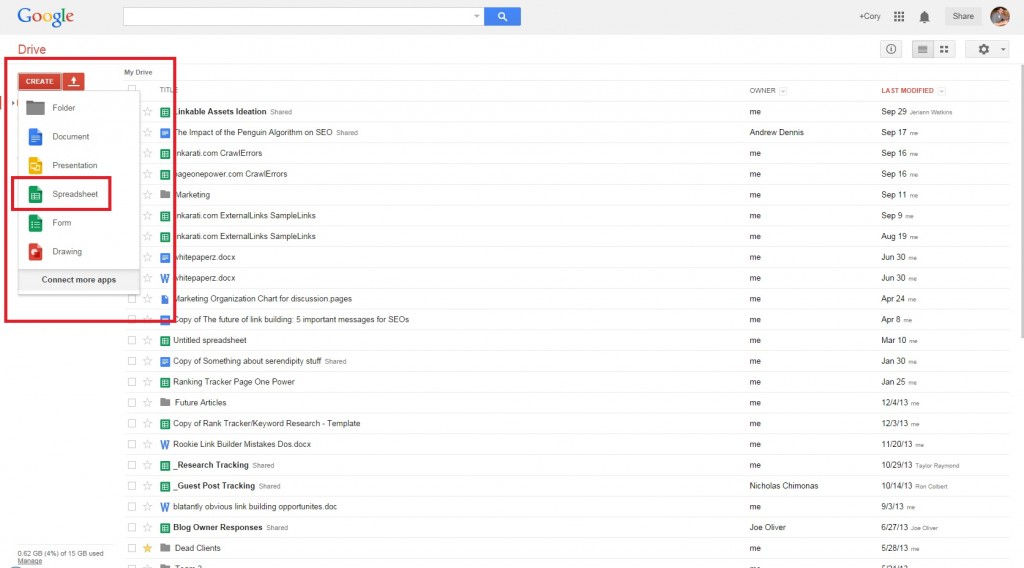Switch to list view icon
The height and width of the screenshot is (568, 1024).
(922, 49)
